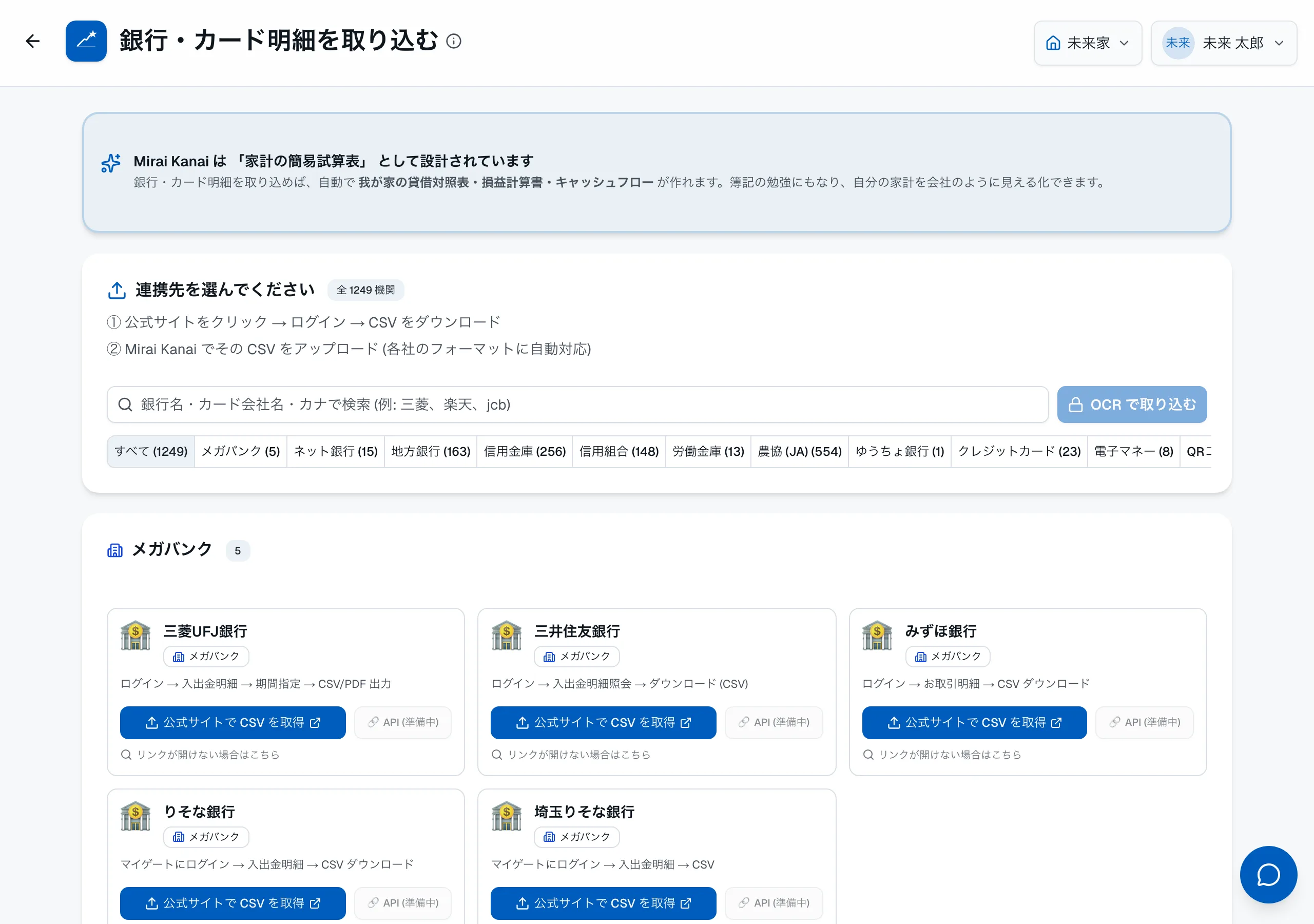Click the りそな銀行 bank building icon
1314x924 pixels.
click(x=136, y=816)
